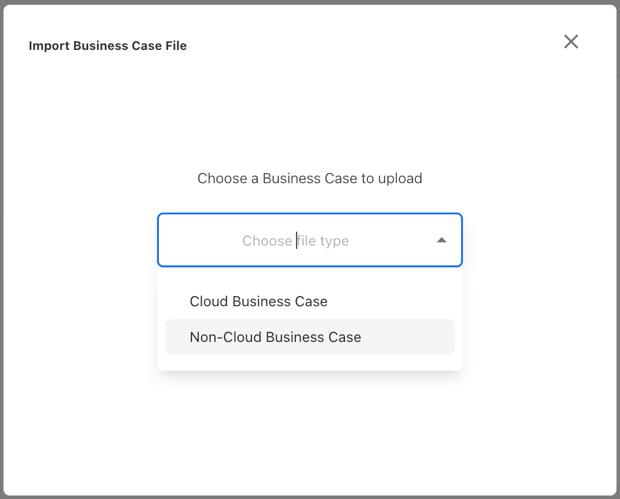
Task: Click the Import Business Case File title
Action: (107, 45)
